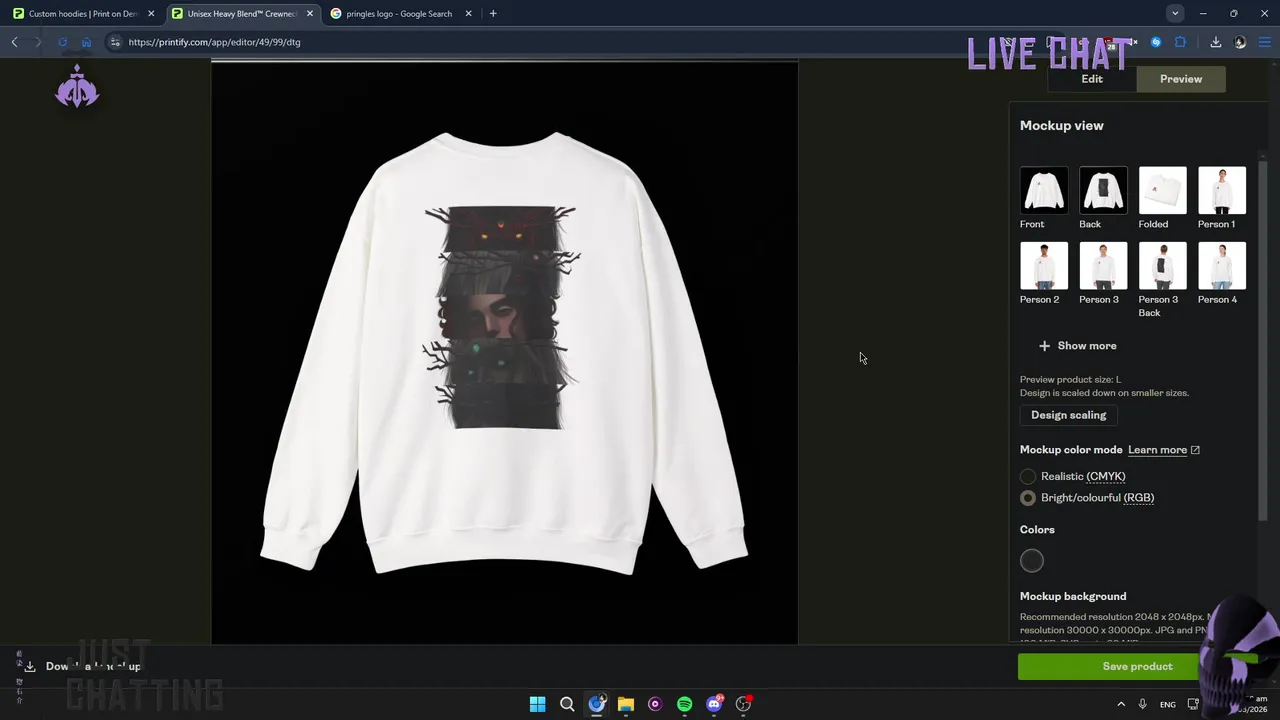Choose the Person 1 mockup thumbnail
Viewport: 1280px width, 720px height.
click(x=1222, y=190)
